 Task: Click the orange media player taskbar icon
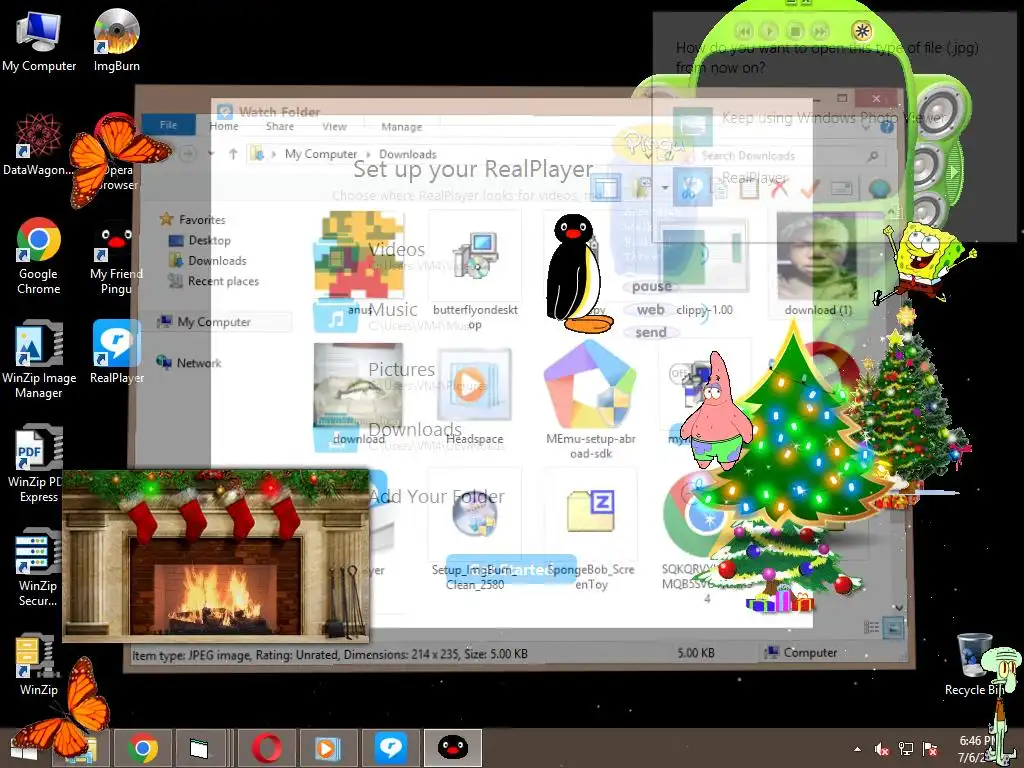pyautogui.click(x=328, y=748)
